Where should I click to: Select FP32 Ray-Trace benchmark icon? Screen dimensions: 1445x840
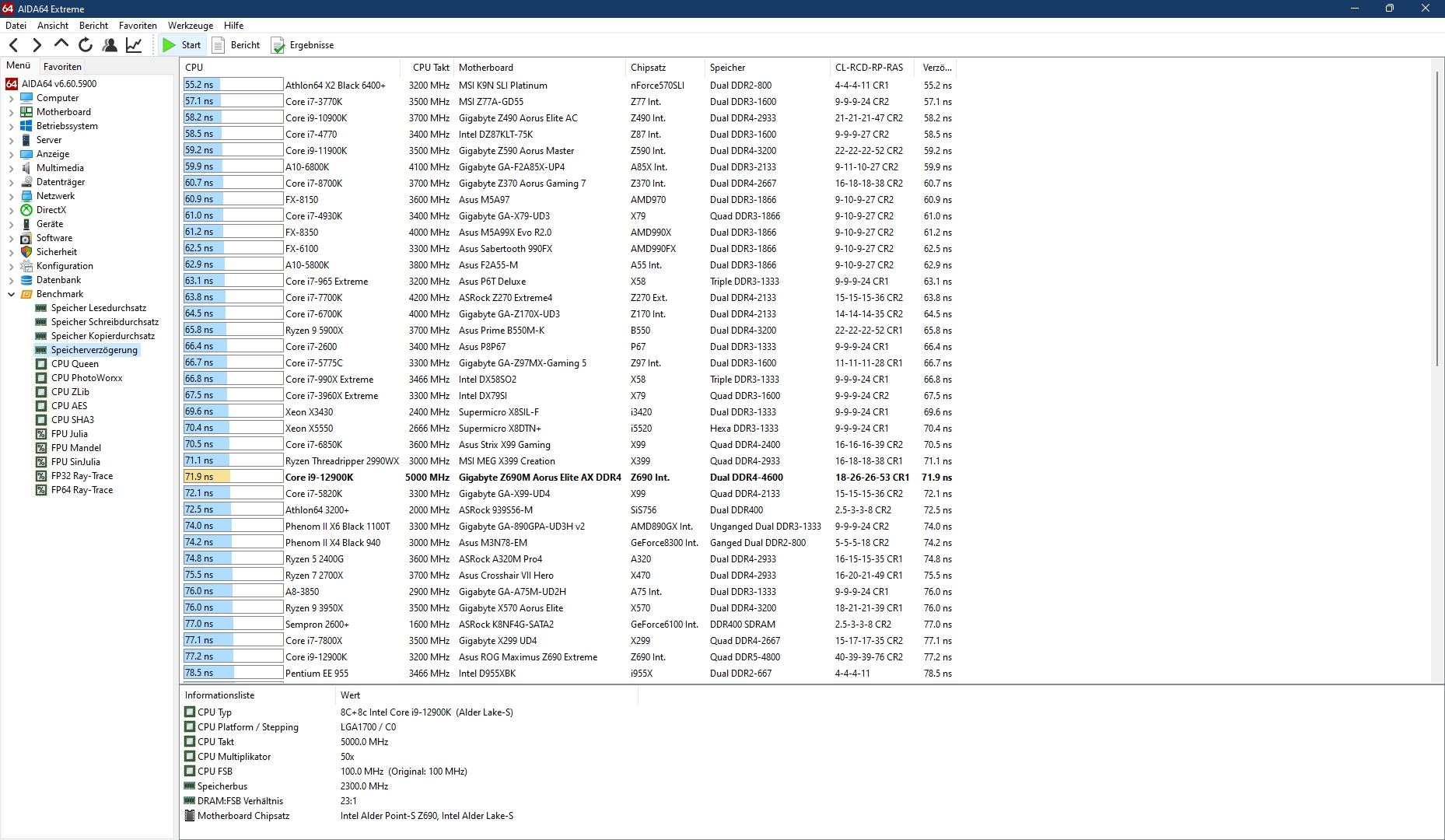(x=41, y=476)
